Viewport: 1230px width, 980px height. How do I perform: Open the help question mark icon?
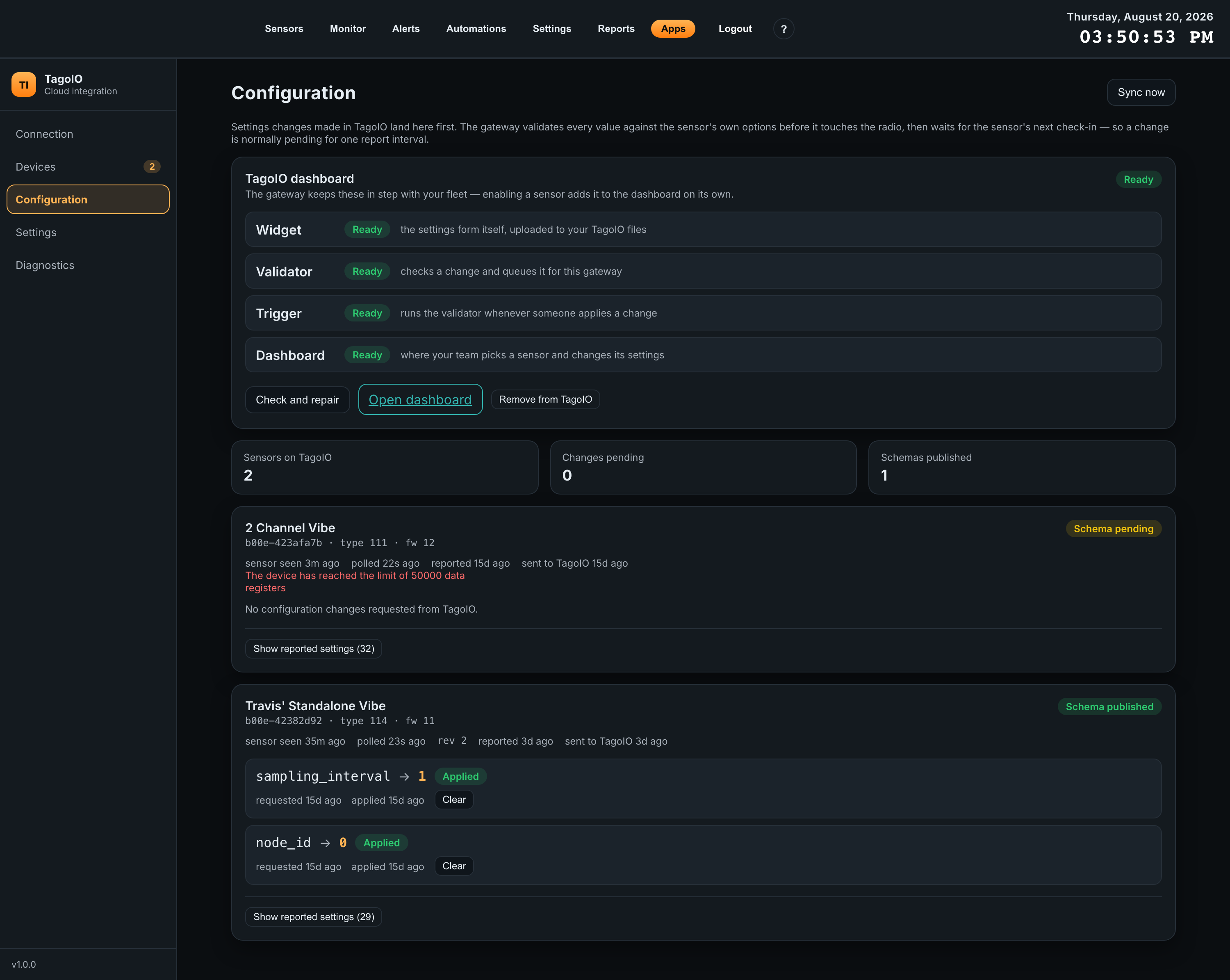tap(783, 29)
